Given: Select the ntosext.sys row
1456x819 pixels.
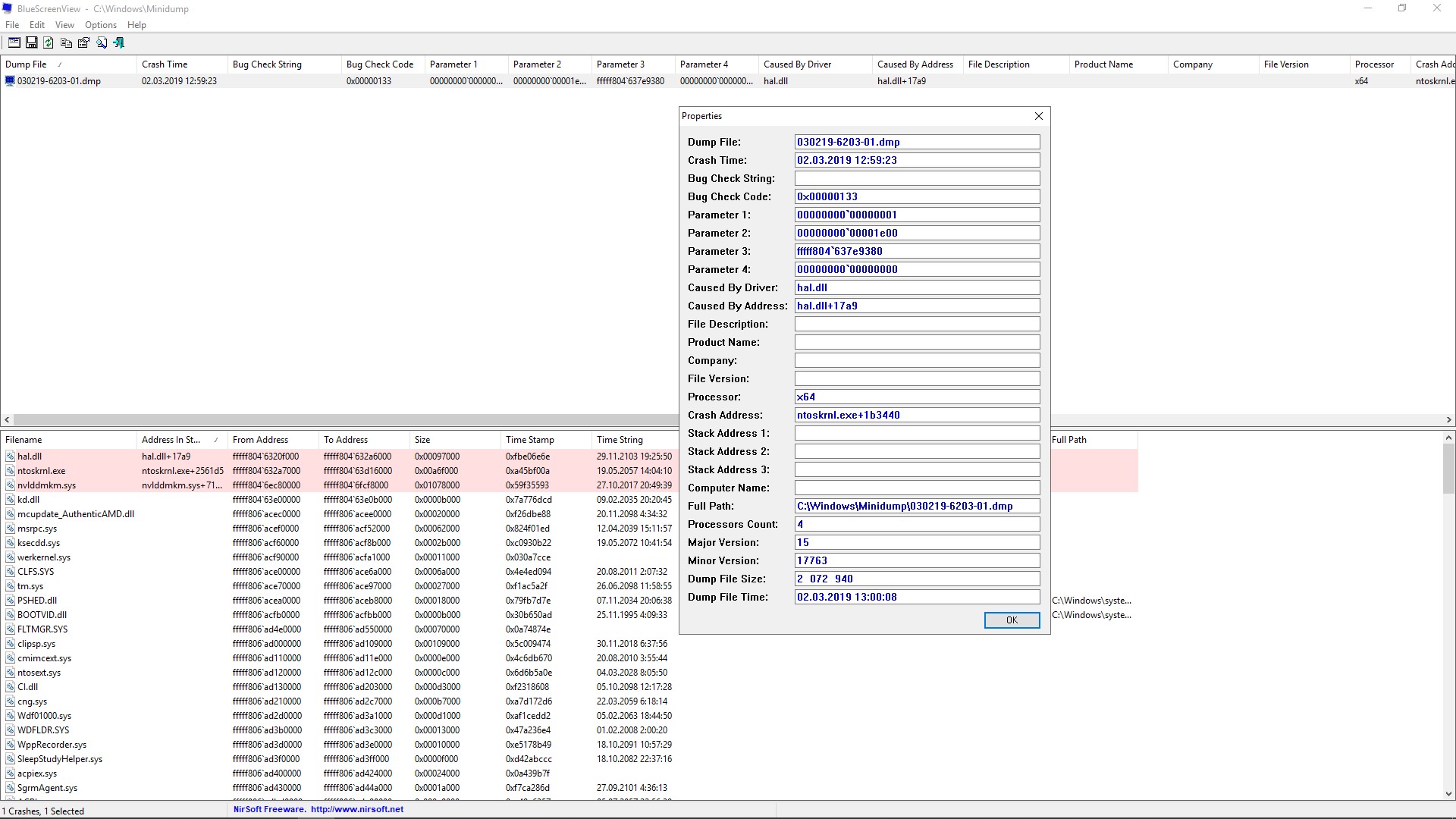Looking at the screenshot, I should (x=569, y=673).
